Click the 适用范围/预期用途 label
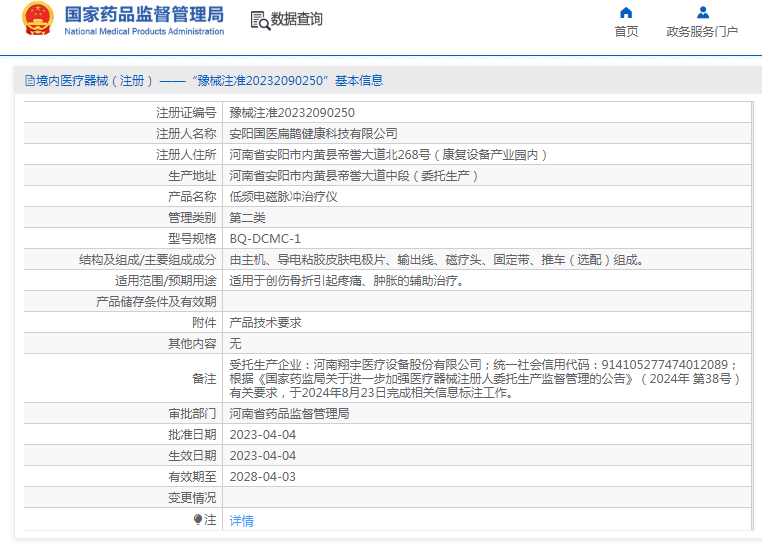 165,280
